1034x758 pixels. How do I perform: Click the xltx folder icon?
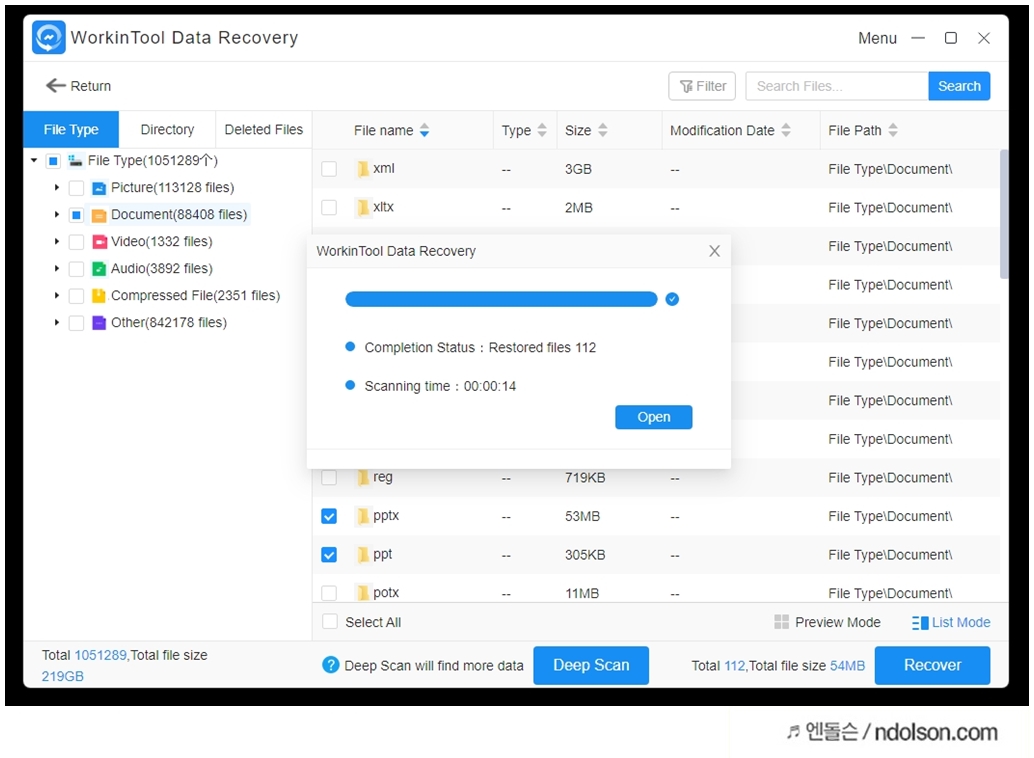point(363,208)
